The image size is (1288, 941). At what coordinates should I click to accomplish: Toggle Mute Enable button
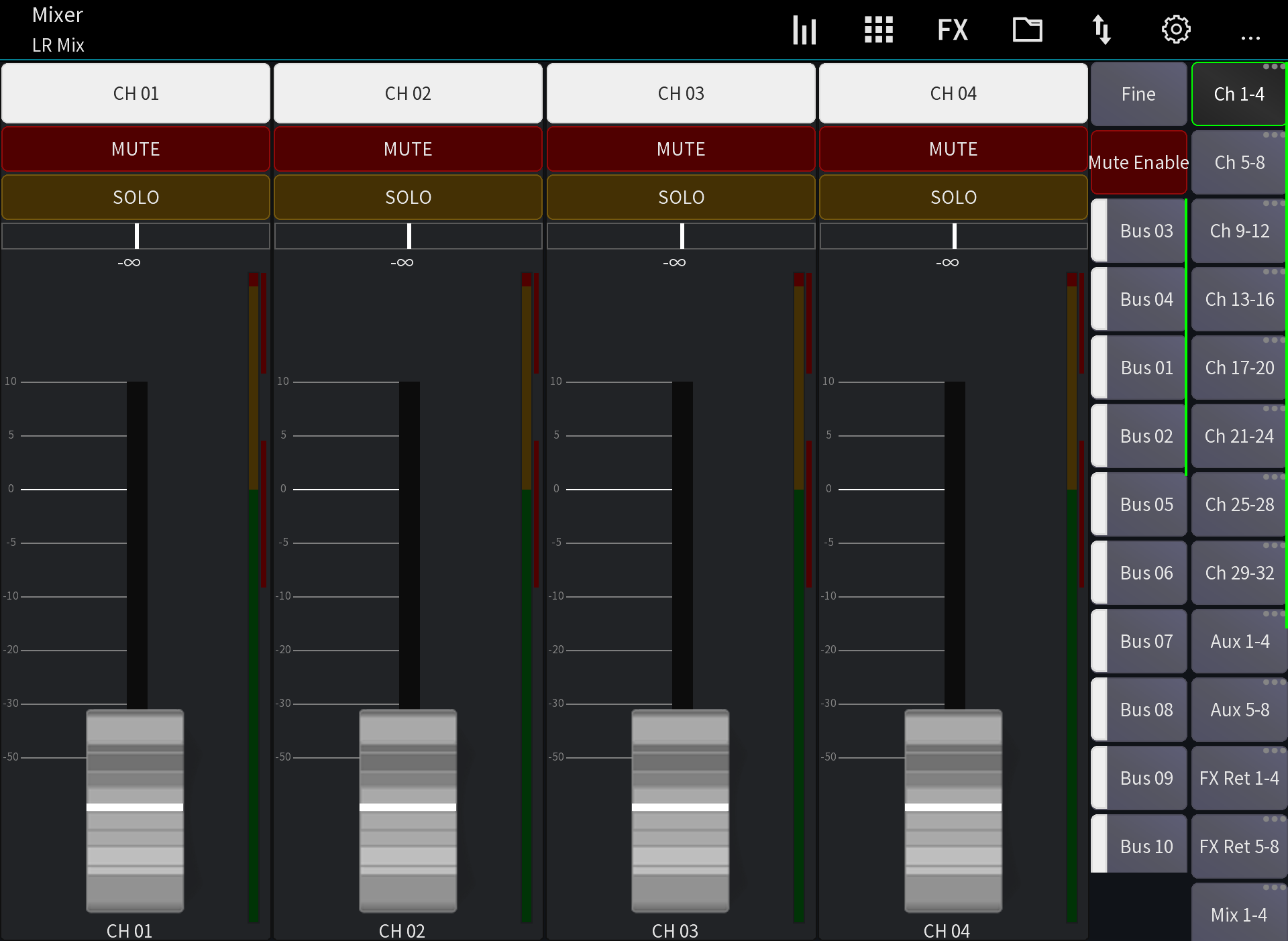point(1138,162)
